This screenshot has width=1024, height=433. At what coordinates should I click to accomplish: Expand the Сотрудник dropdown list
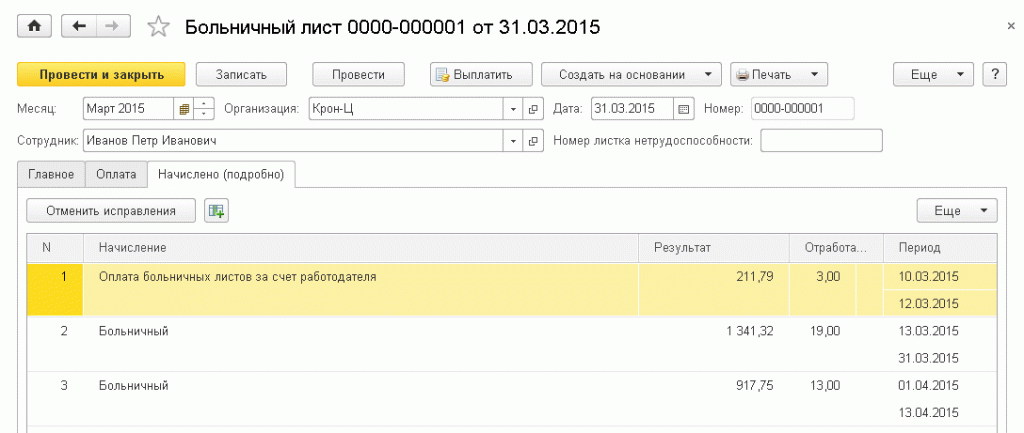coord(513,140)
